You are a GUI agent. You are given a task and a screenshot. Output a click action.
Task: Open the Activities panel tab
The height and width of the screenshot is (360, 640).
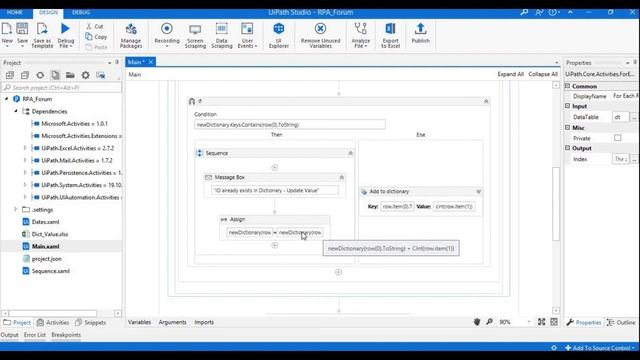pyautogui.click(x=53, y=322)
